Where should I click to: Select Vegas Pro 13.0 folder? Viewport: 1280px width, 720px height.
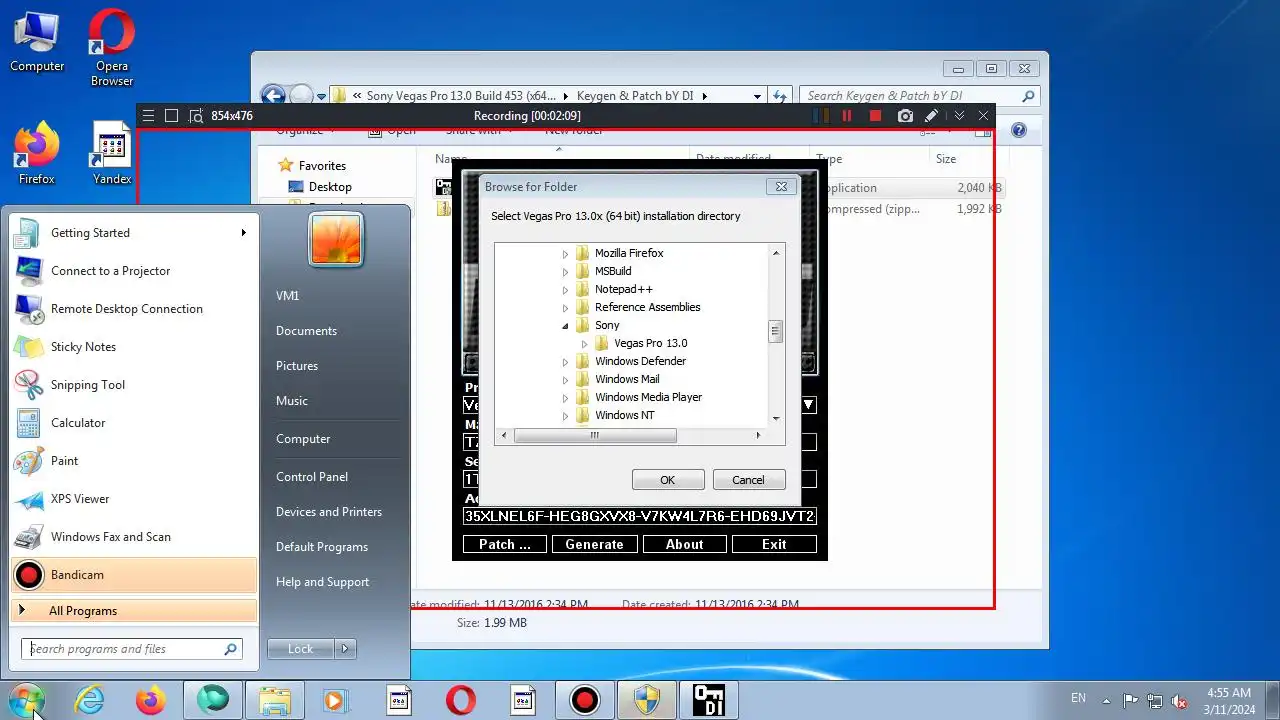click(x=641, y=343)
